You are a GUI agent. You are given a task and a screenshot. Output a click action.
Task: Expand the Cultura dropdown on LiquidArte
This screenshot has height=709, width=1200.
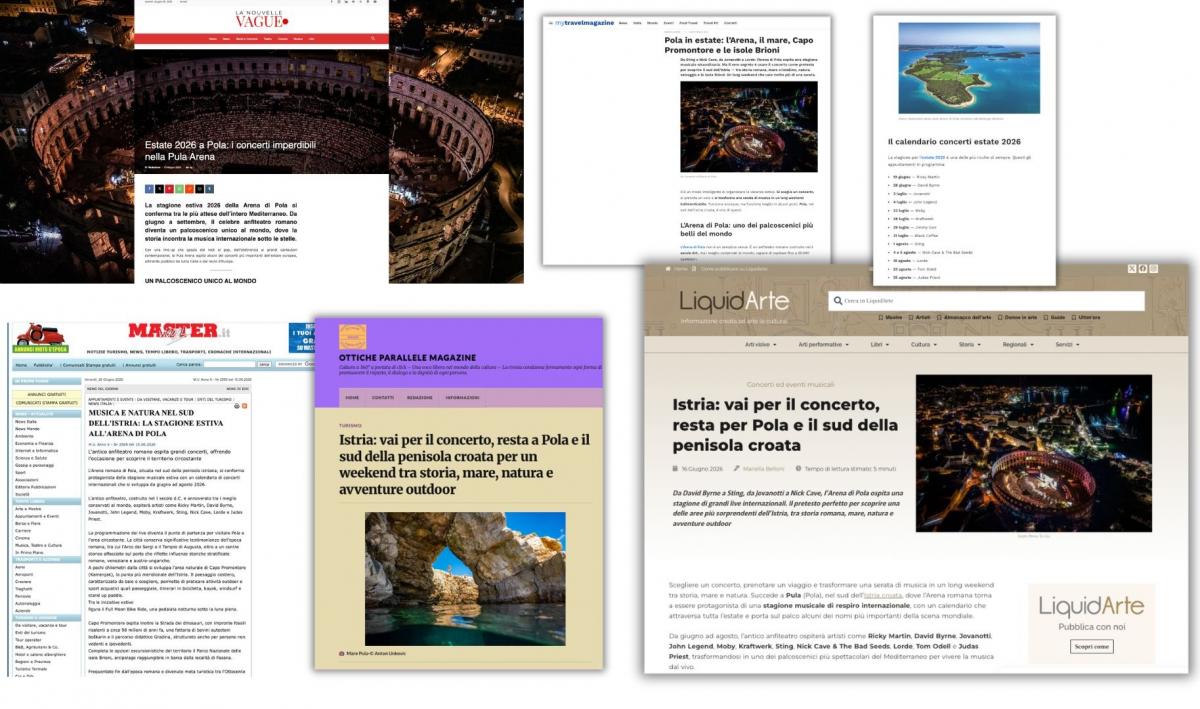pyautogui.click(x=923, y=344)
